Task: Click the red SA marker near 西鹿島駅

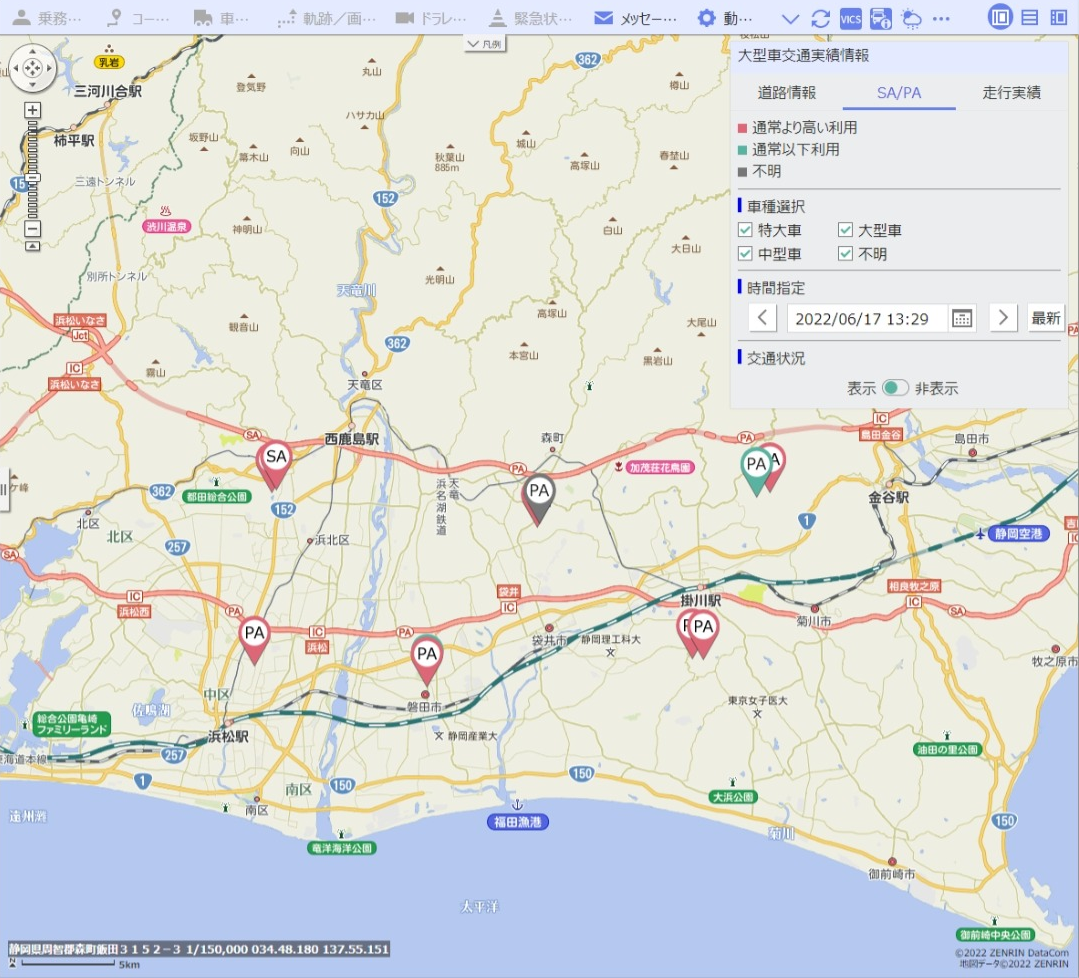Action: 275,459
